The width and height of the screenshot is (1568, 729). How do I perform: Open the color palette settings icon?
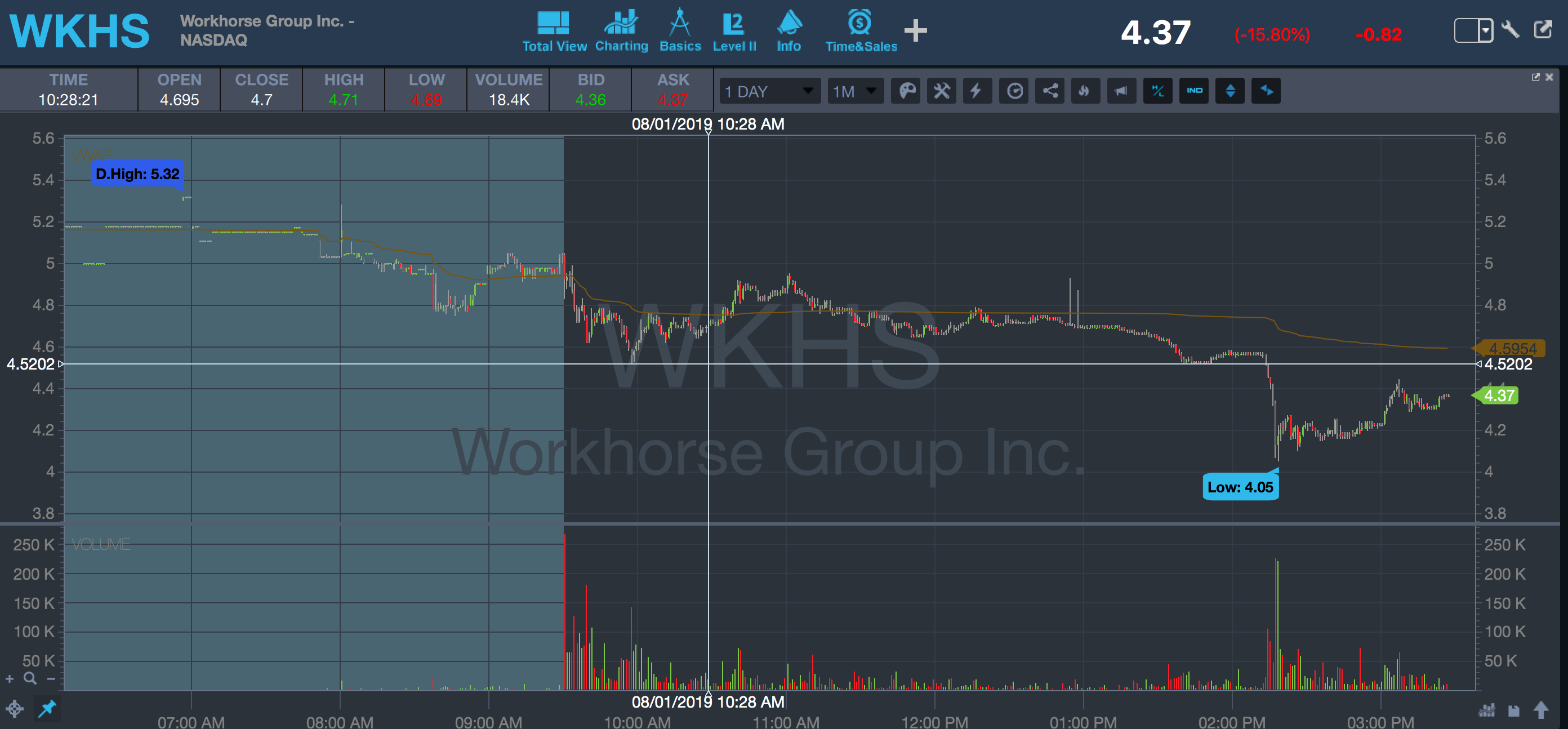pos(906,91)
